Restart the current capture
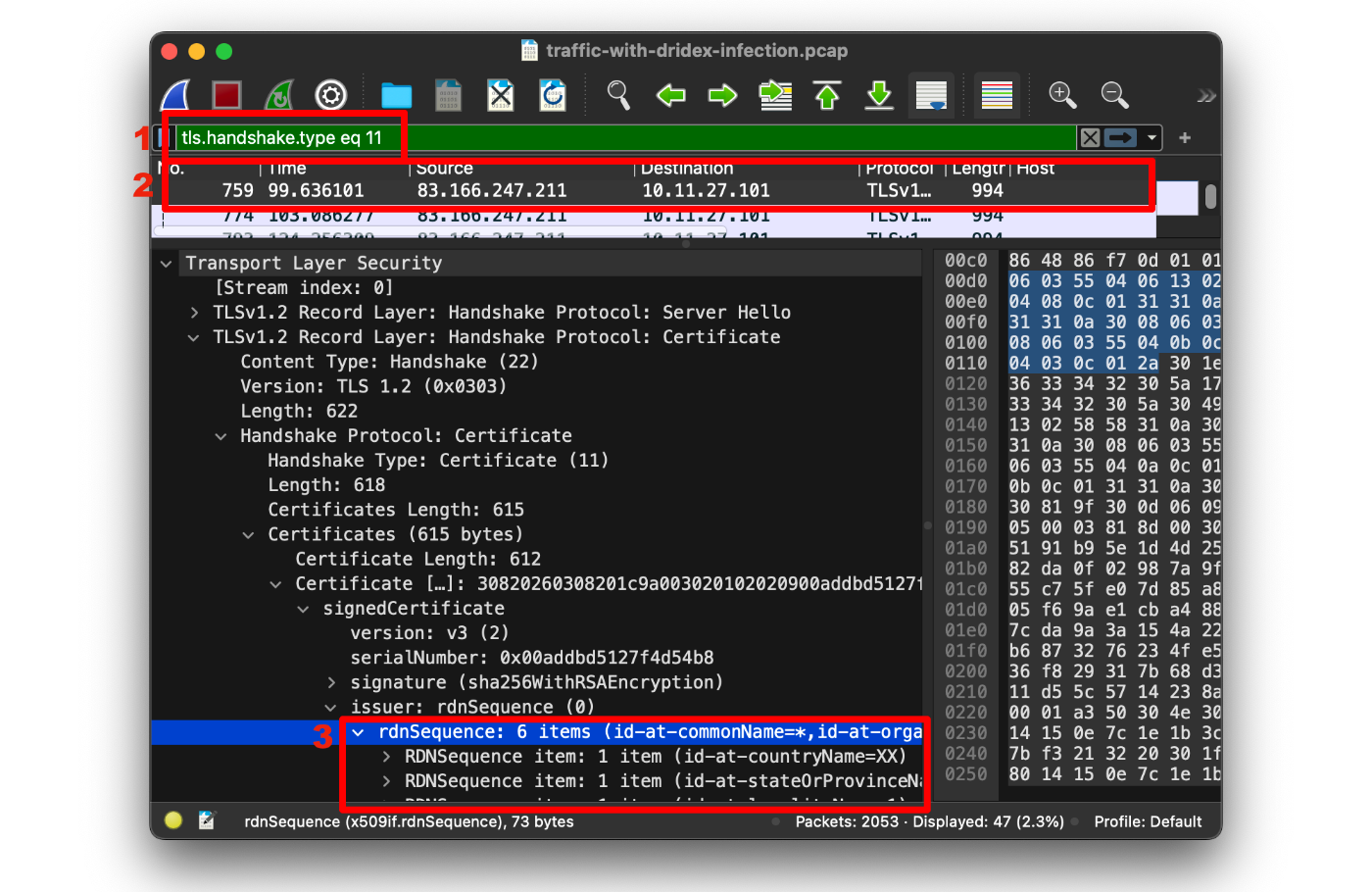Image resolution: width=1372 pixels, height=892 pixels. tap(278, 95)
